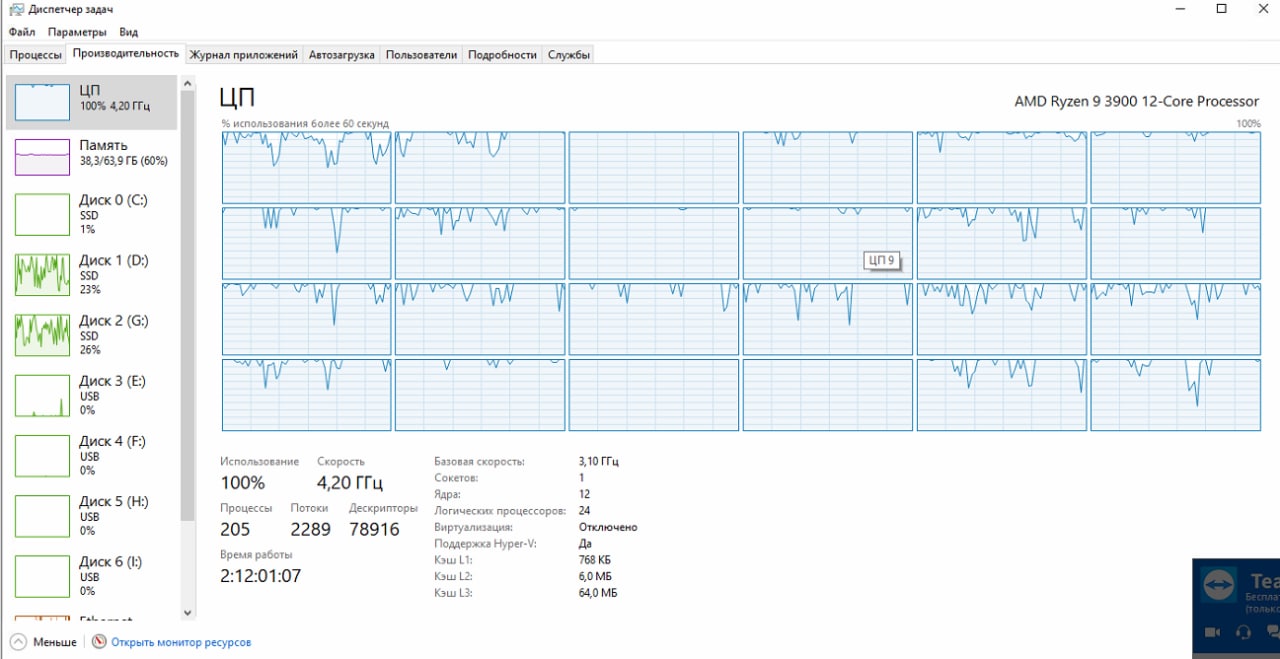Viewport: 1280px width, 659px height.
Task: Select the Память performance item
Action: point(92,156)
